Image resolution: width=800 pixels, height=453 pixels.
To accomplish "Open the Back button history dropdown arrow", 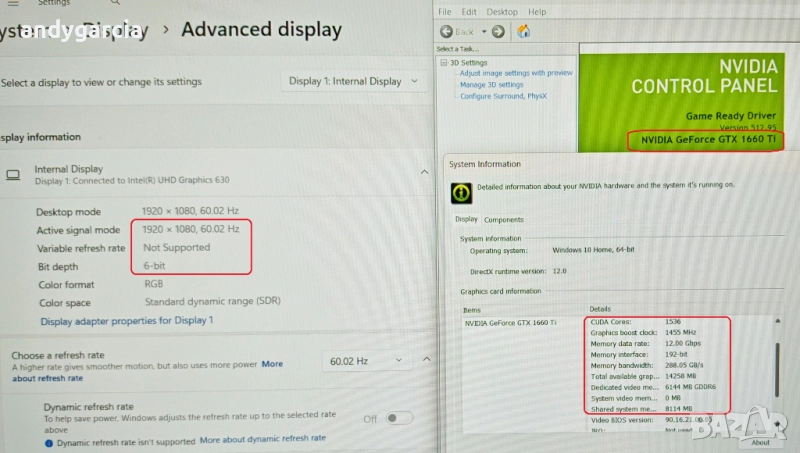I will pos(482,32).
